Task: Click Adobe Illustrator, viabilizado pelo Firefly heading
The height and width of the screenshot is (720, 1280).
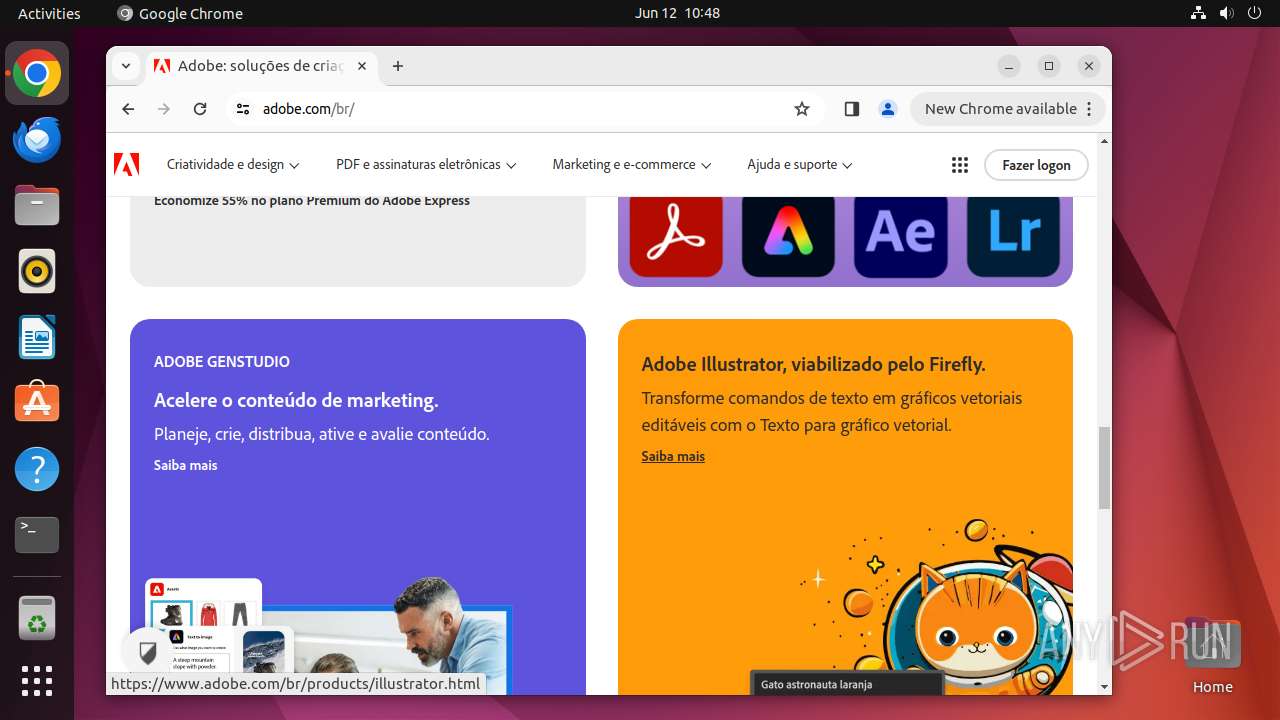Action: pos(814,364)
